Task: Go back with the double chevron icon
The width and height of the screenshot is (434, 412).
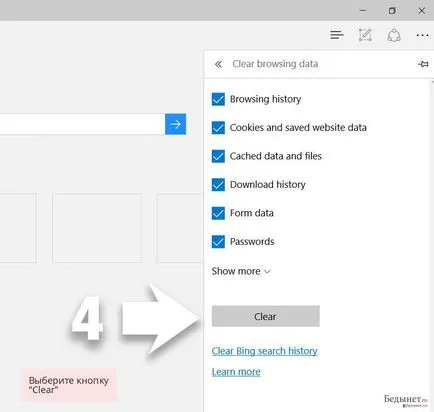Action: point(218,64)
